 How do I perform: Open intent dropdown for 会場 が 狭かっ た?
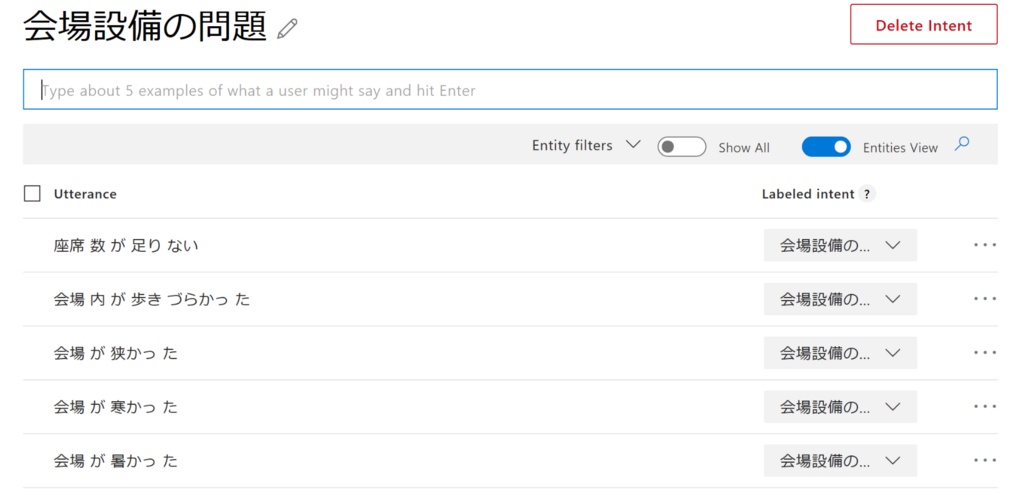(x=840, y=353)
